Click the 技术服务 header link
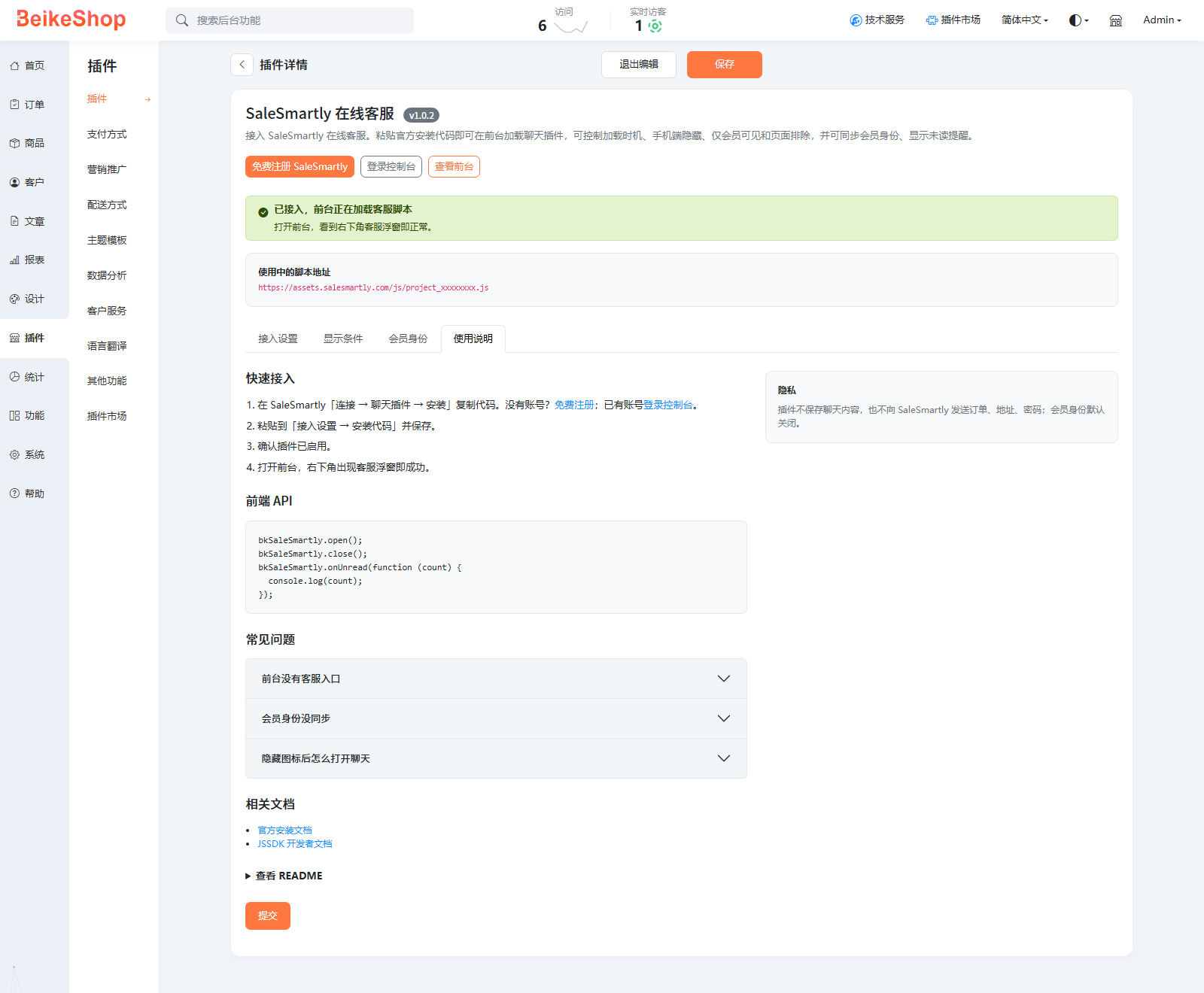 click(x=877, y=20)
